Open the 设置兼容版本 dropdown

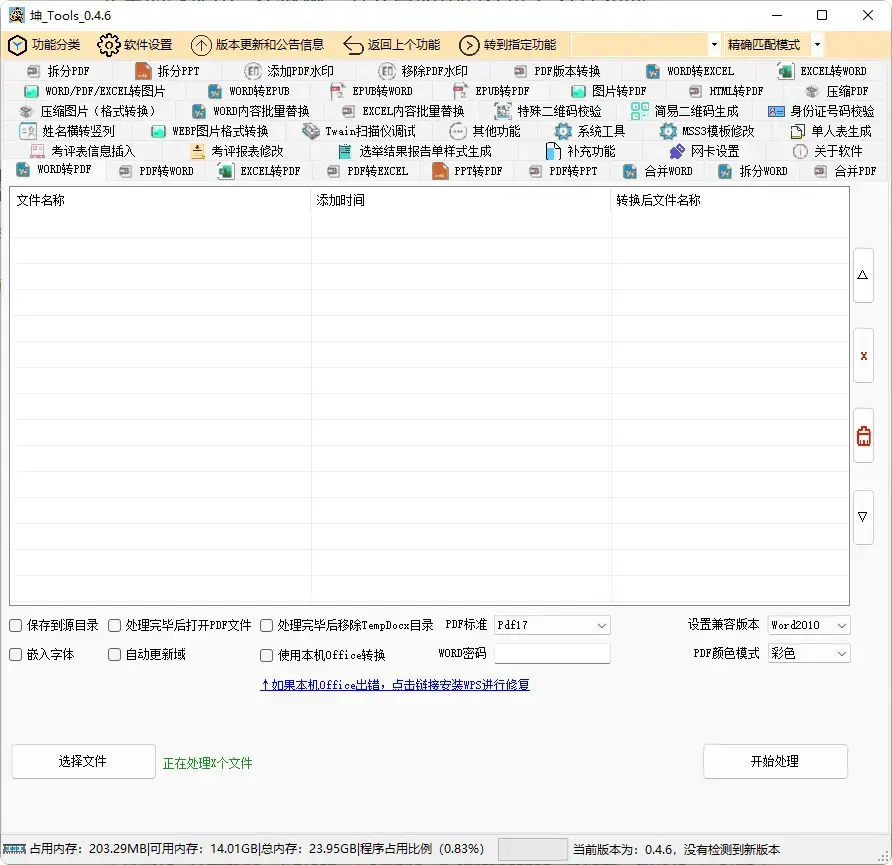pos(808,624)
